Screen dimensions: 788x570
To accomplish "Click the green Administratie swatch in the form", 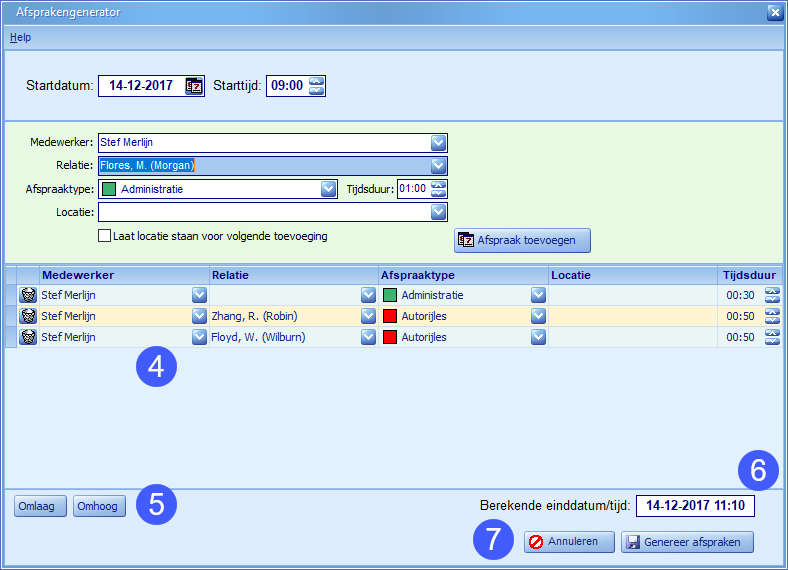I will pyautogui.click(x=109, y=189).
